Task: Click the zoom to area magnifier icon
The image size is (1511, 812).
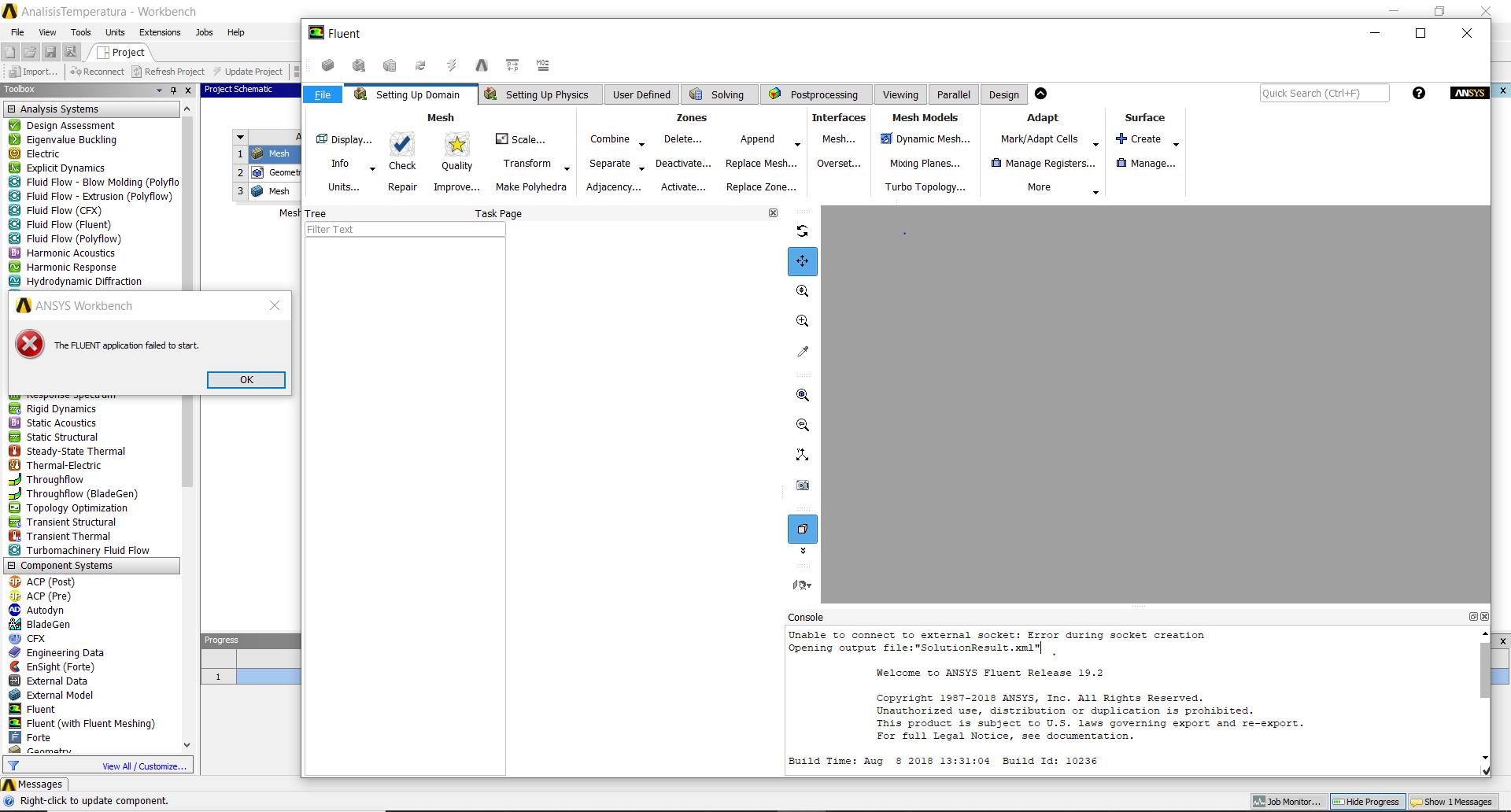Action: click(x=802, y=395)
